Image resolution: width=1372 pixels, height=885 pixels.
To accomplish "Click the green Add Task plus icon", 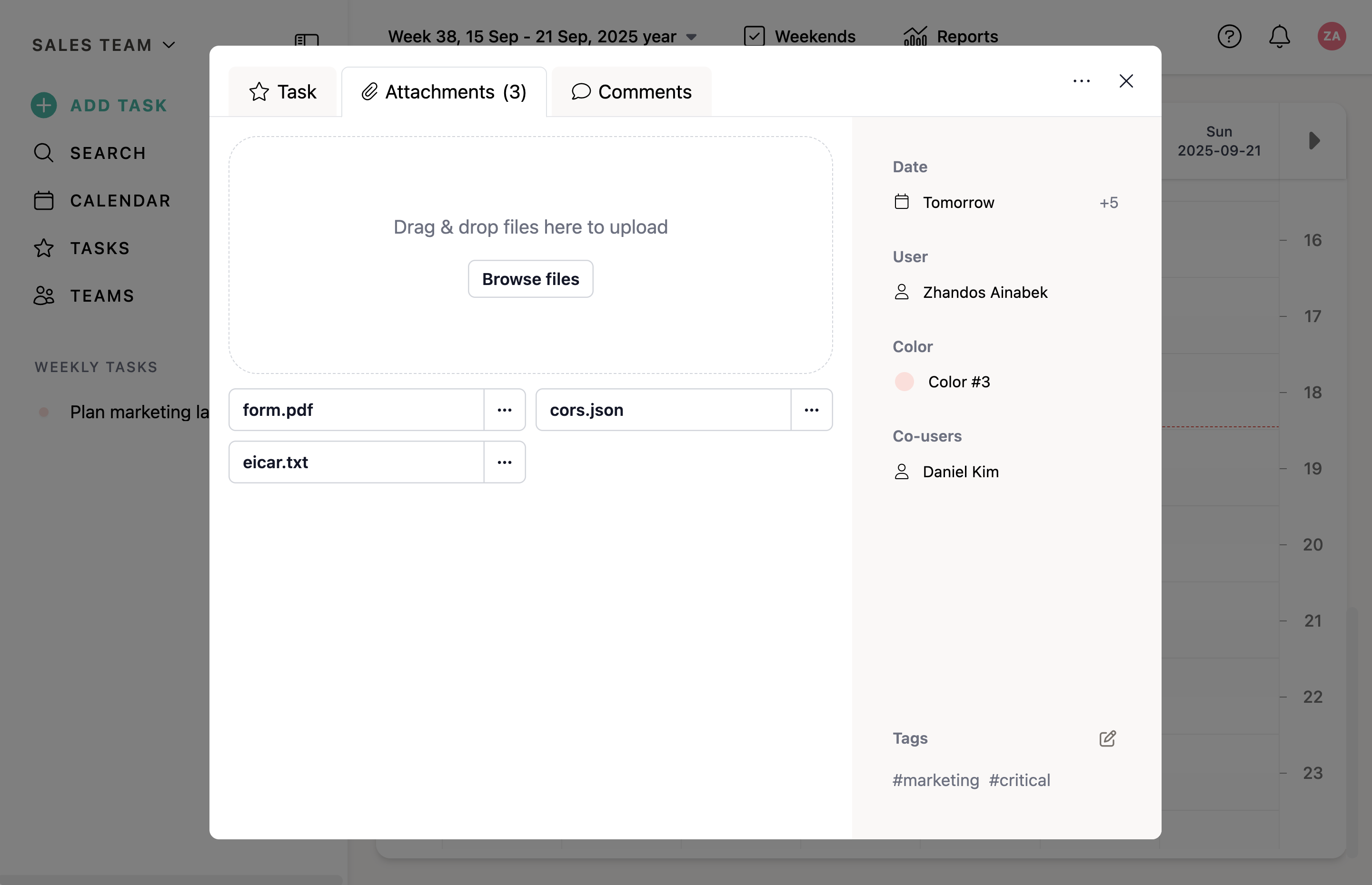I will 44,105.
